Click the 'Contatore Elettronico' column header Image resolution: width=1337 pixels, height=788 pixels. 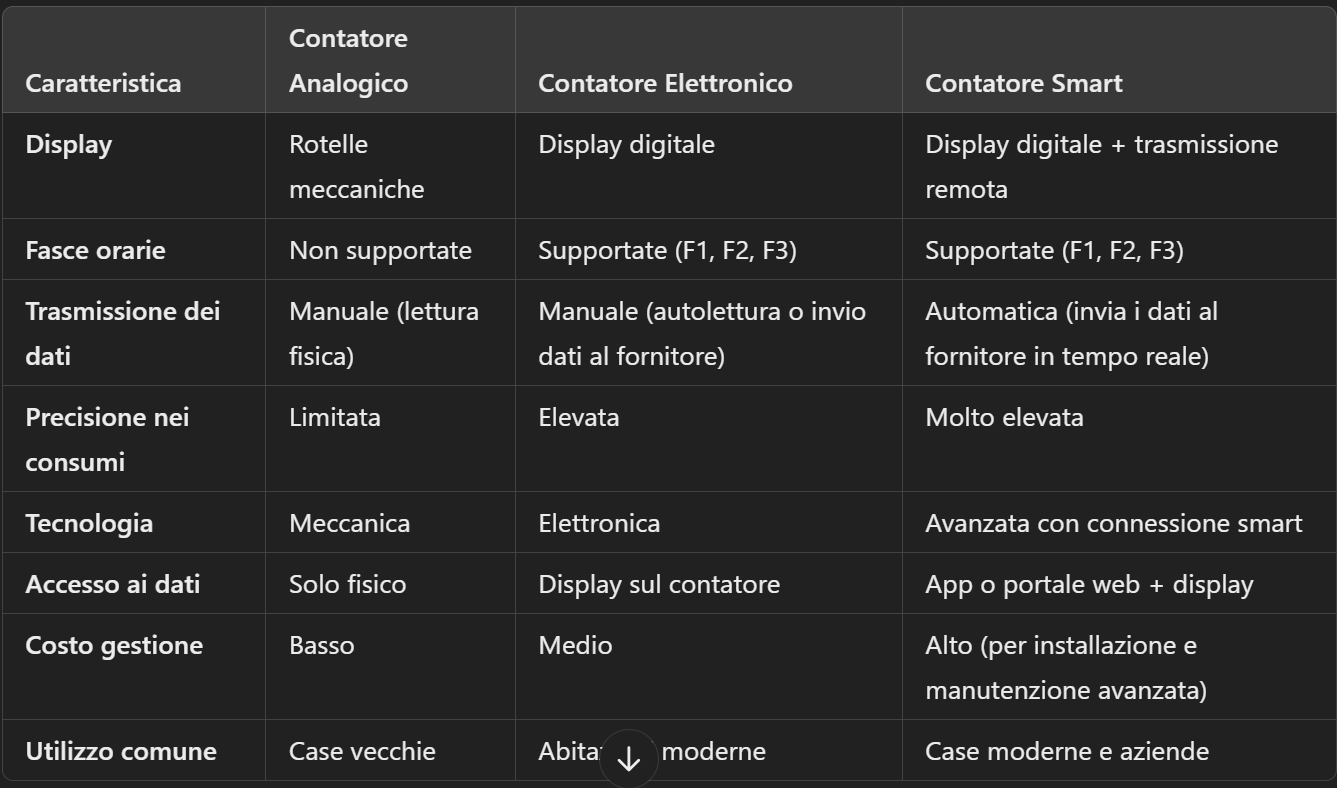pos(665,83)
